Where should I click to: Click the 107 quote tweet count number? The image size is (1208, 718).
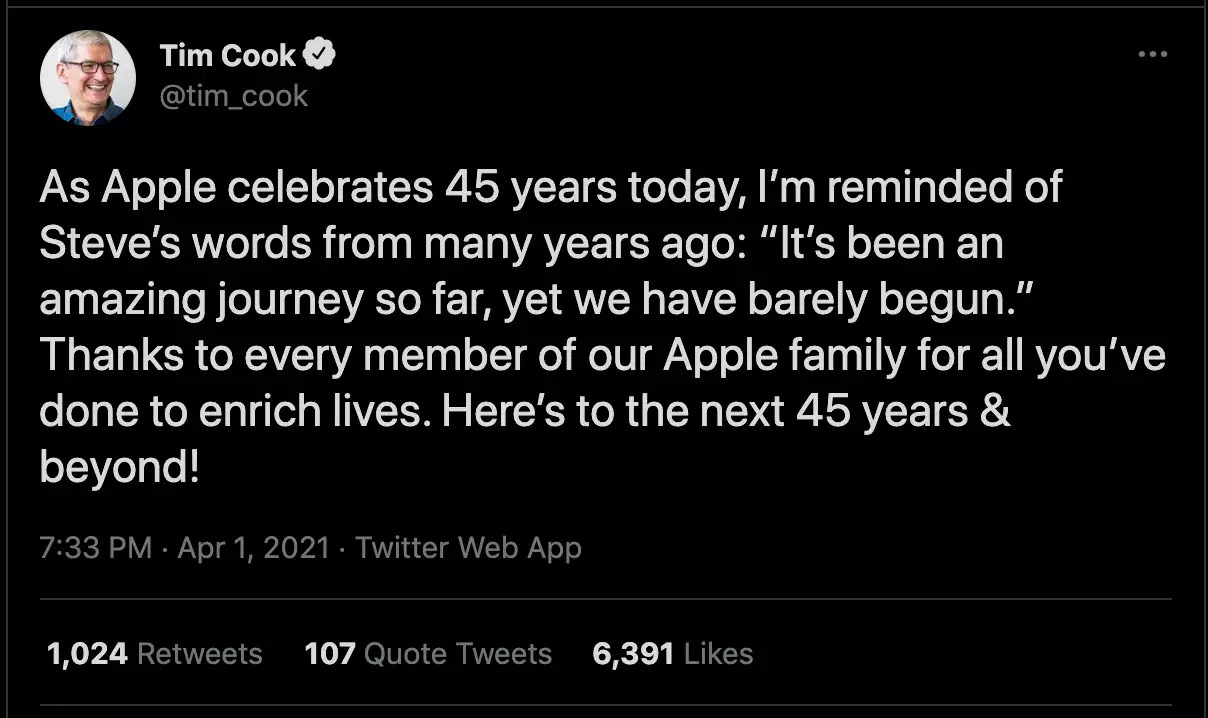click(329, 654)
